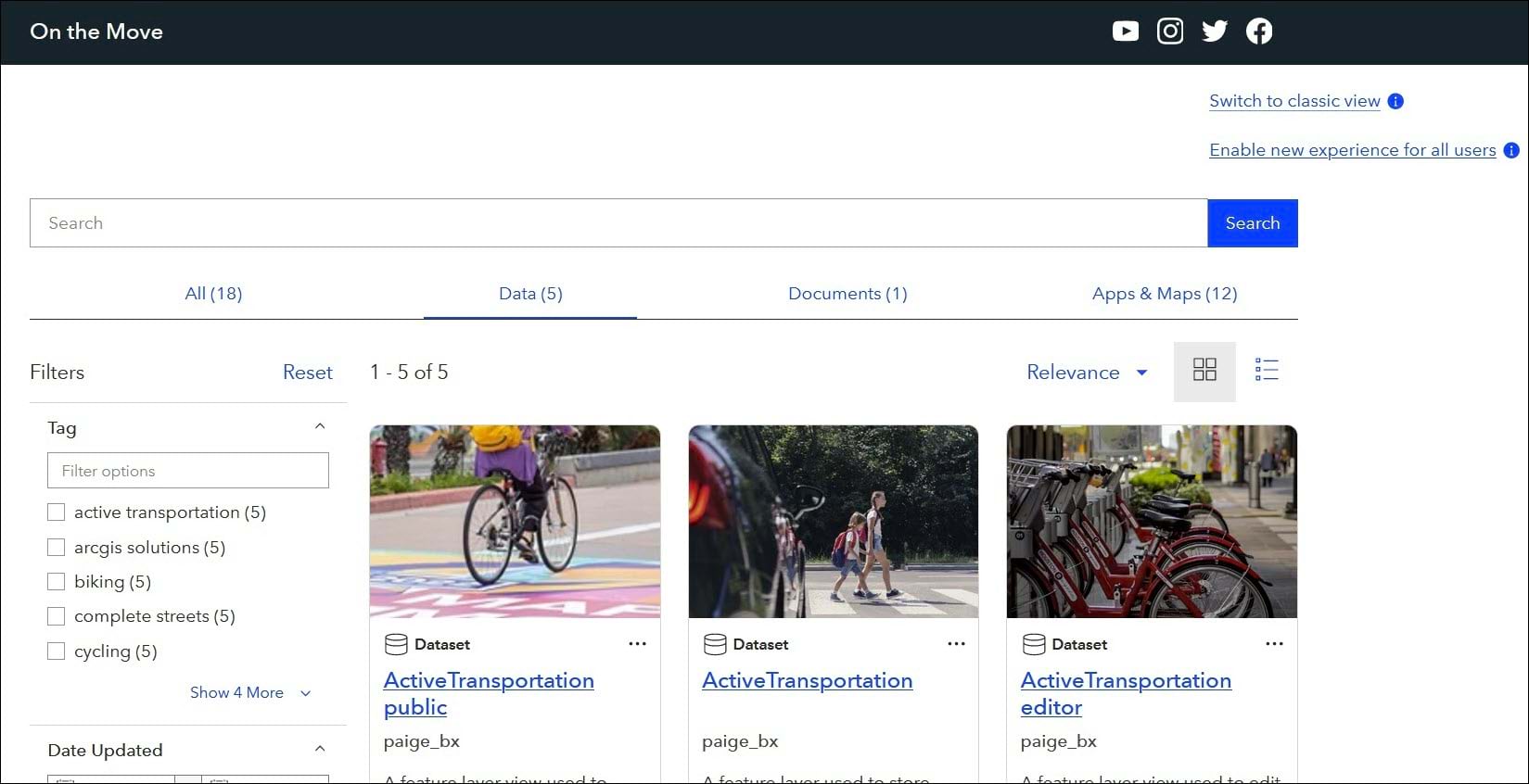1529x784 pixels.
Task: Click the cyclist thumbnail image
Action: click(515, 522)
